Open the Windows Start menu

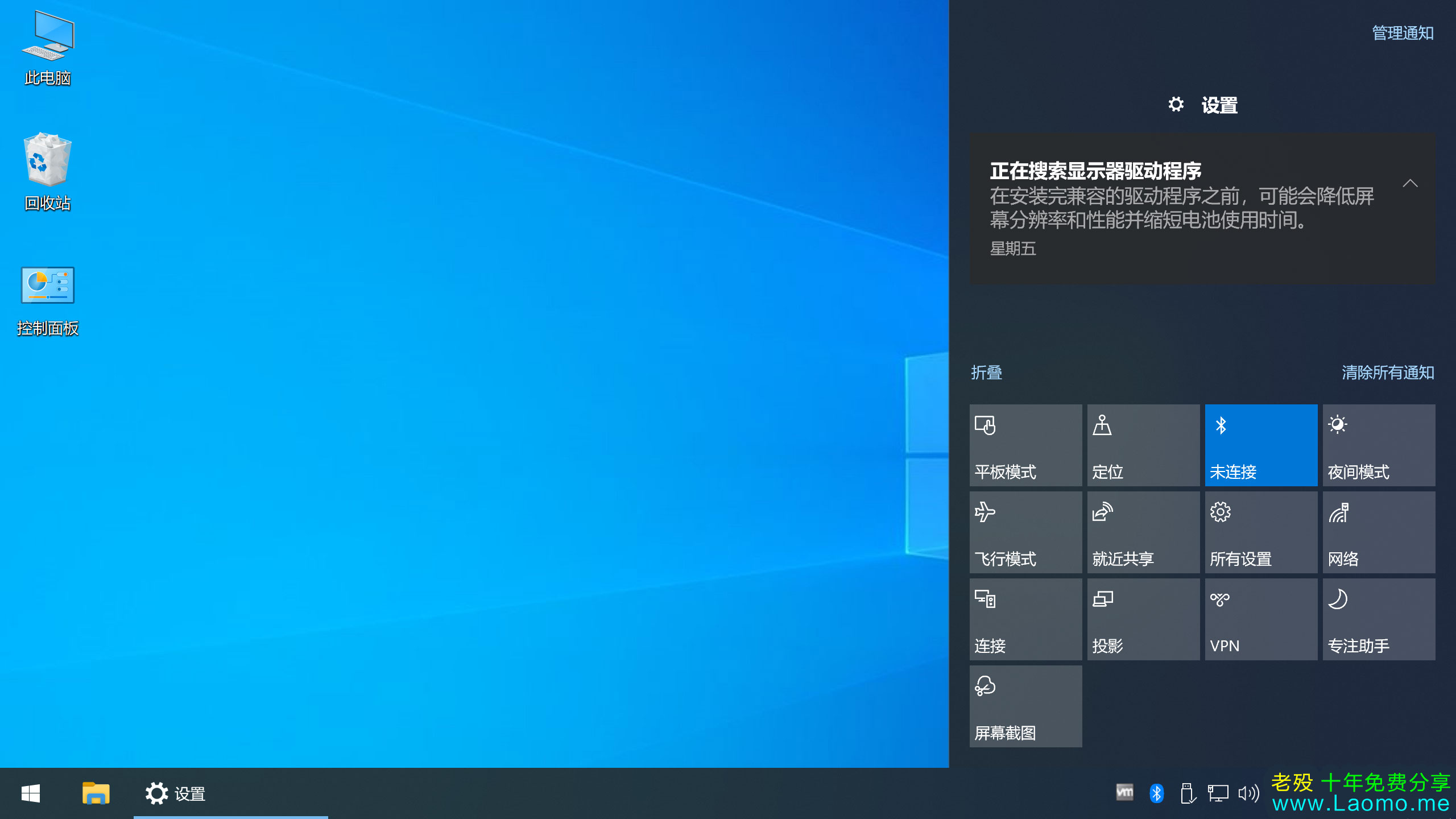point(31,793)
